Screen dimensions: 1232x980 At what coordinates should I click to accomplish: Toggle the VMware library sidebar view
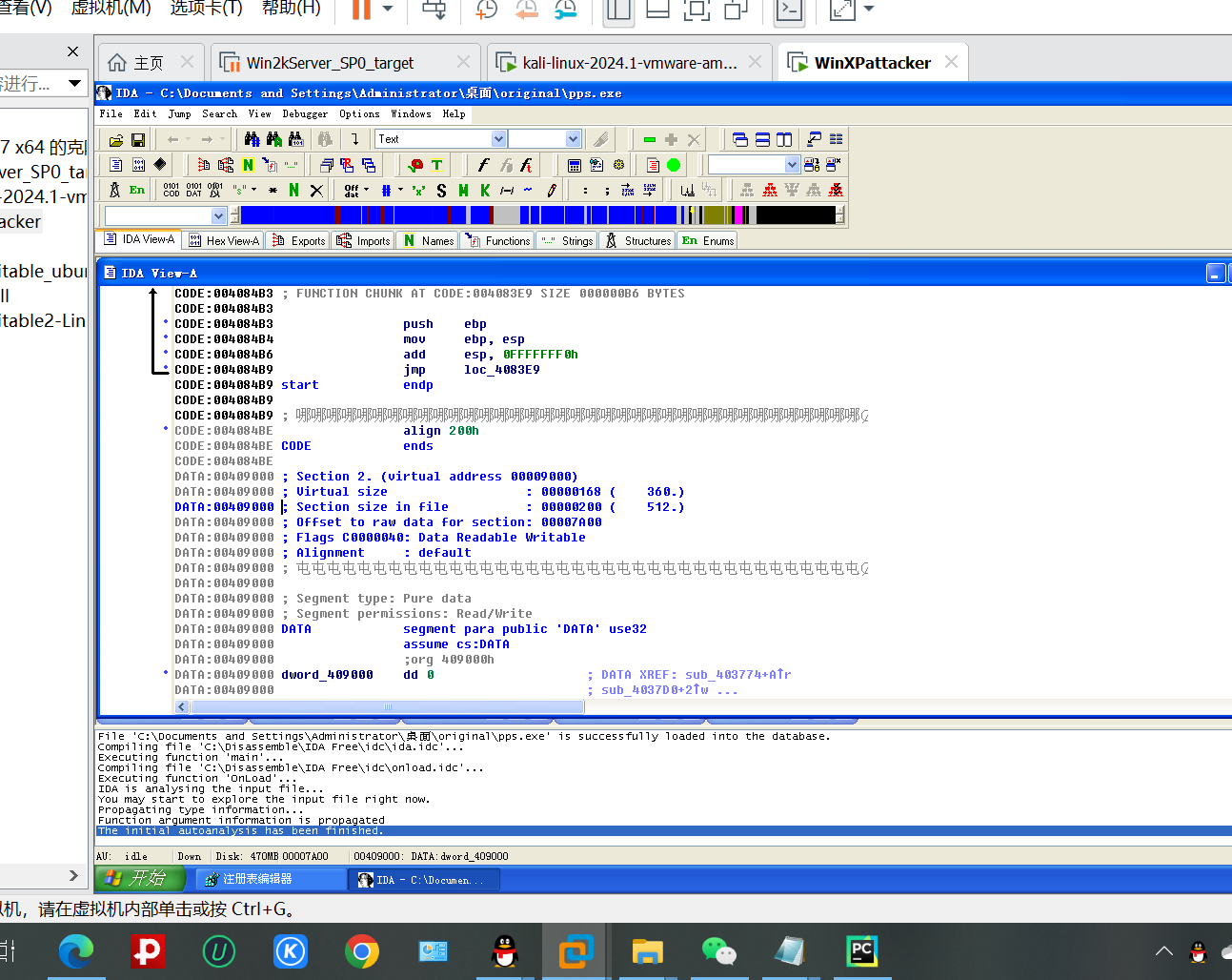click(x=618, y=10)
